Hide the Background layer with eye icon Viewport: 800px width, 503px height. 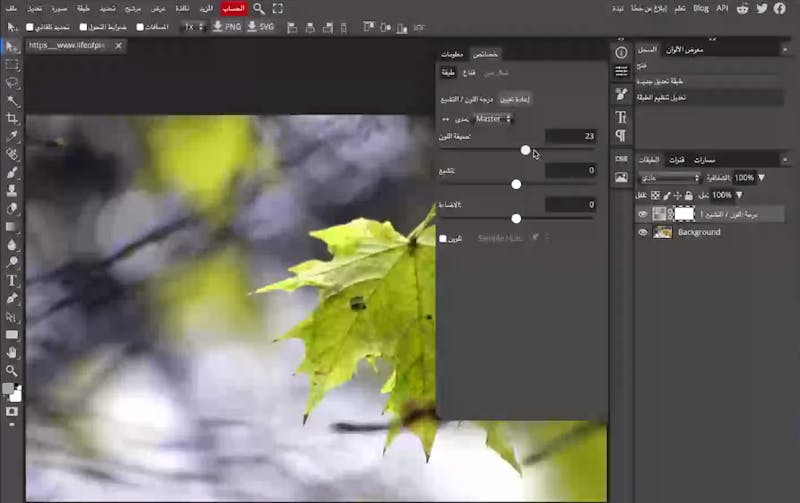coord(643,232)
